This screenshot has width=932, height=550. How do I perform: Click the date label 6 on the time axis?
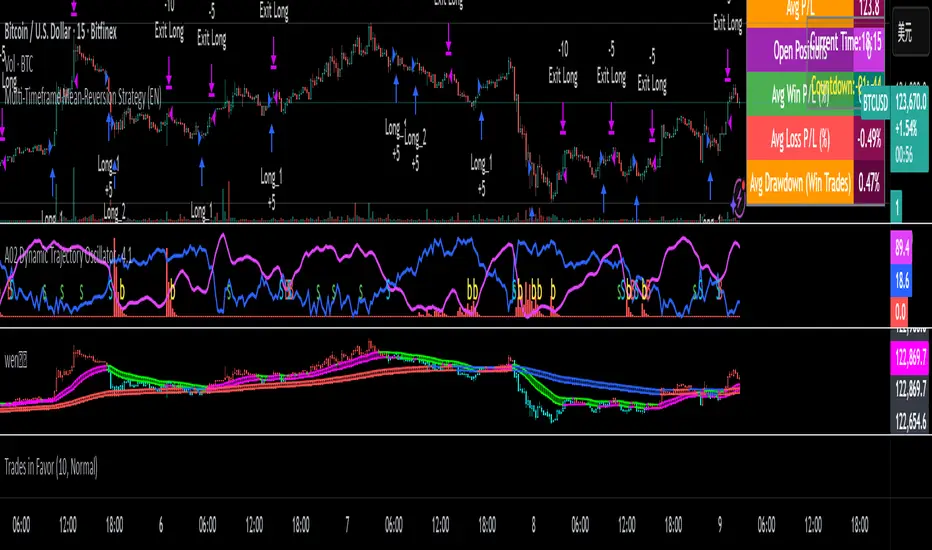click(160, 525)
